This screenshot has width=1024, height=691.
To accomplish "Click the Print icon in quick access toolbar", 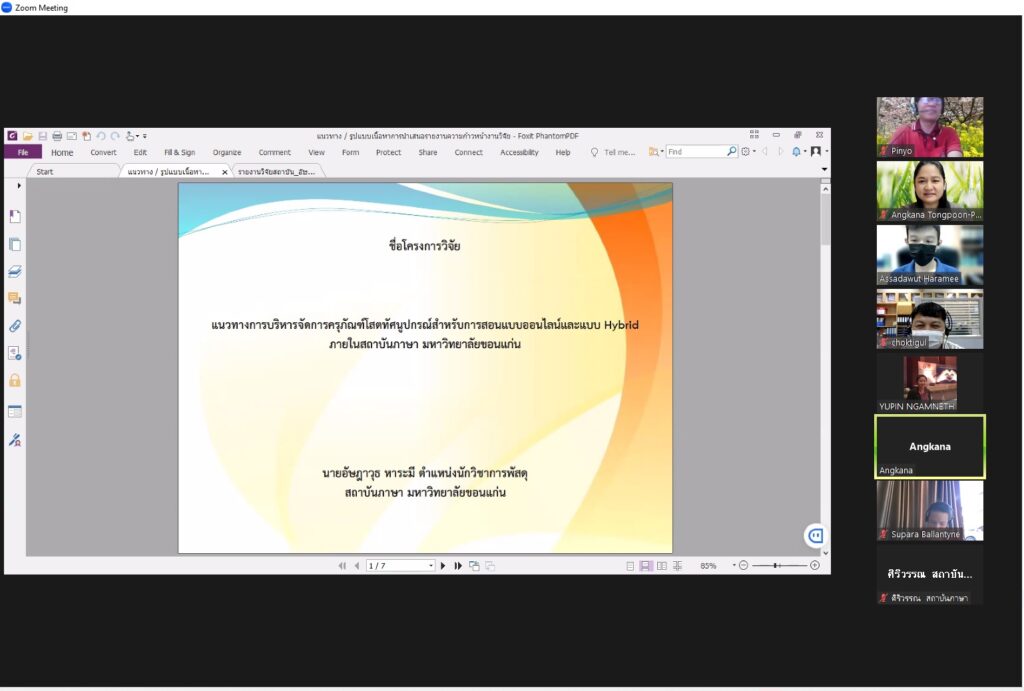I will tap(57, 136).
